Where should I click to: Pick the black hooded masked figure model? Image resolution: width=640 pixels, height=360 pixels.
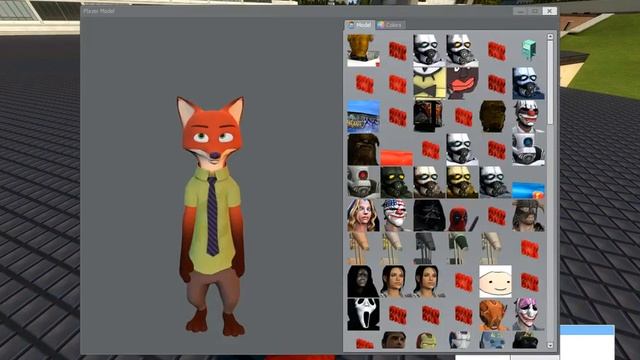tap(429, 216)
